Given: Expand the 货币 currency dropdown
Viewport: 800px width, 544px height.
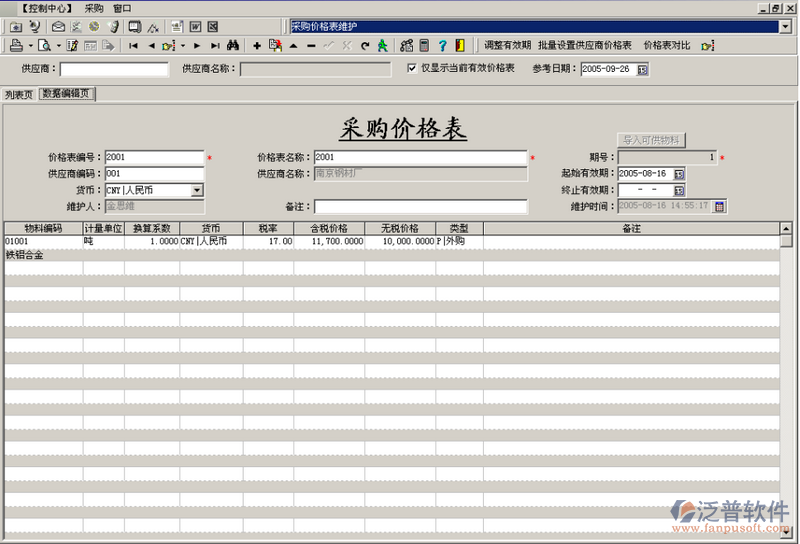Looking at the screenshot, I should tap(197, 190).
